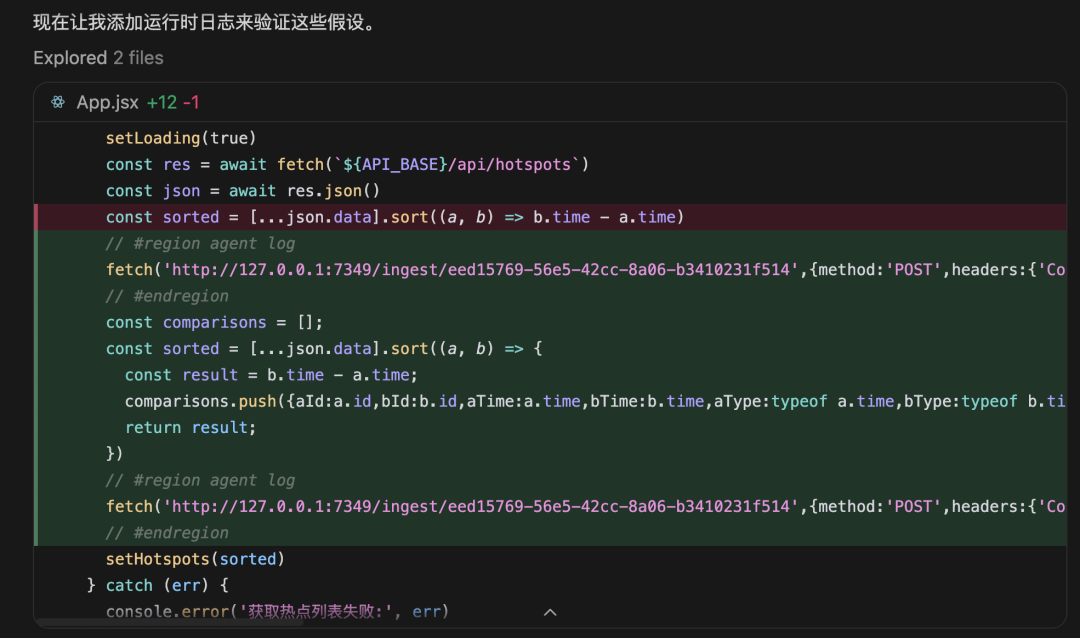Collapse the diff with the bottom chevron

550,612
